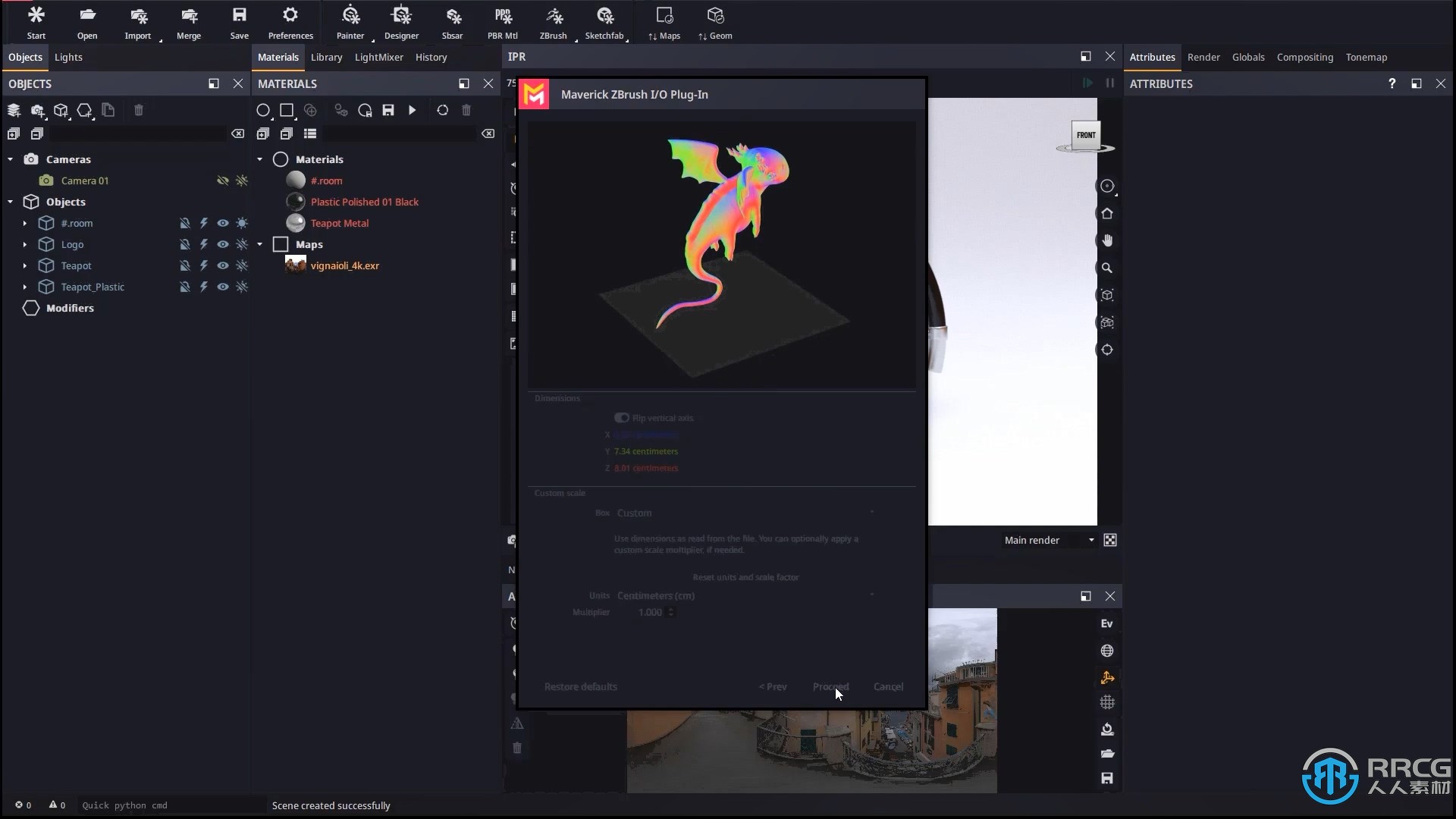
Task: Open the History tab
Action: [431, 57]
